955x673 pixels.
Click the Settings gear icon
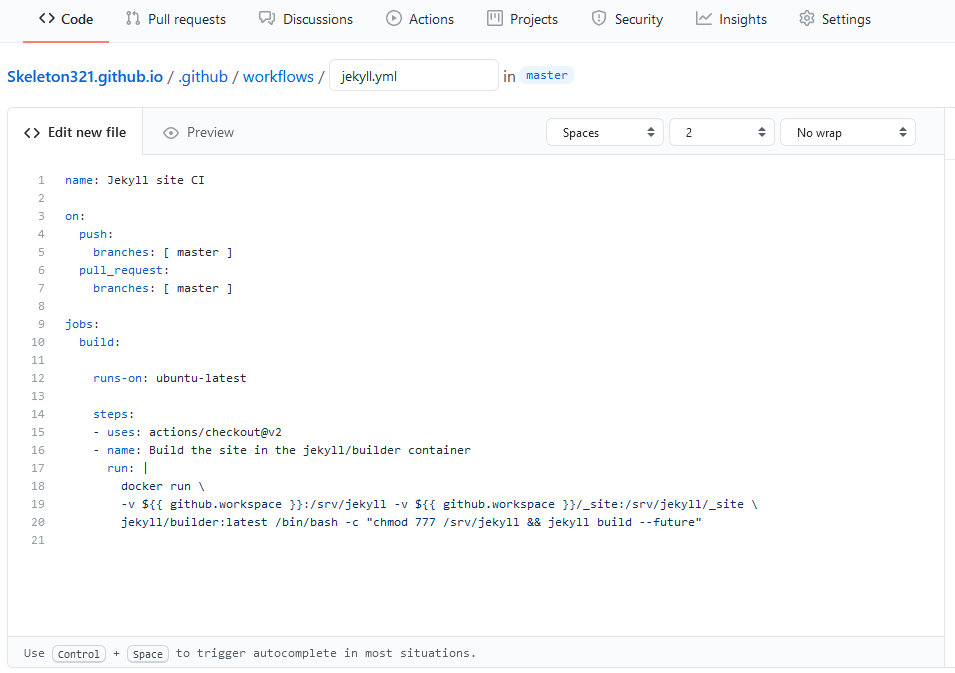[x=807, y=19]
